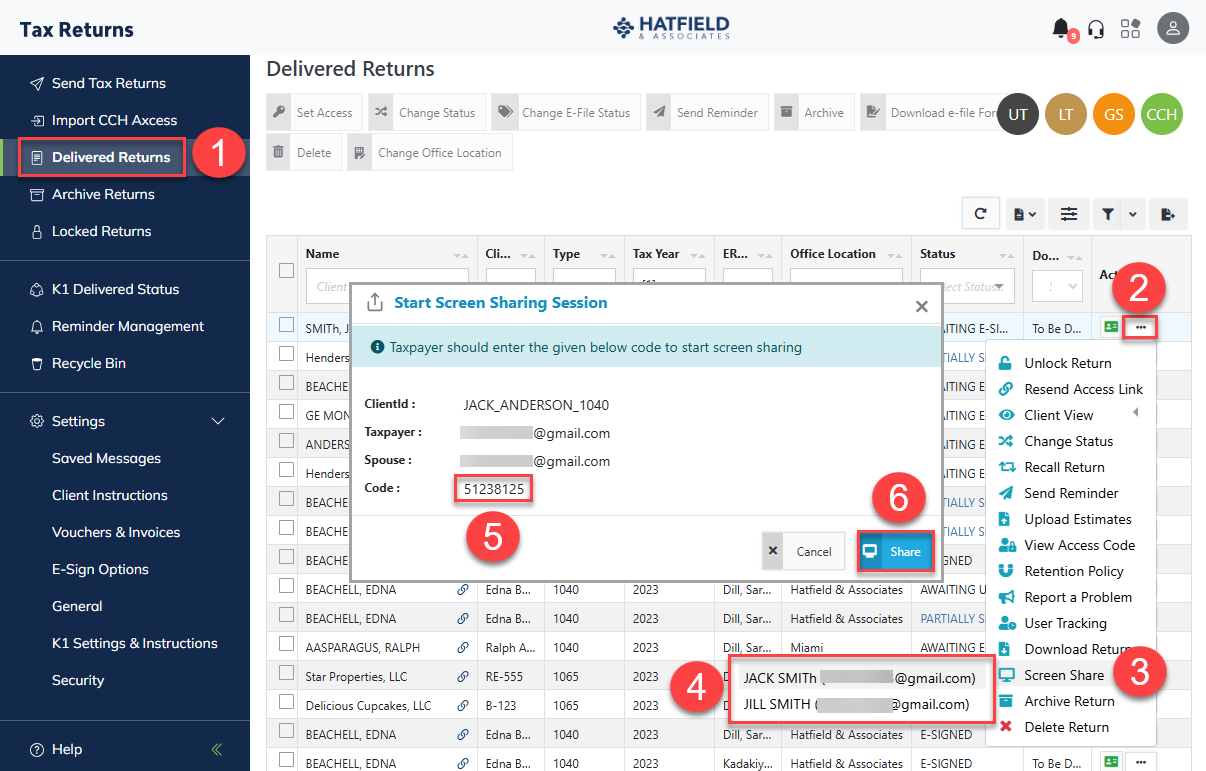This screenshot has height=771, width=1206.
Task: Expand the Client View submenu arrow
Action: pos(1135,413)
